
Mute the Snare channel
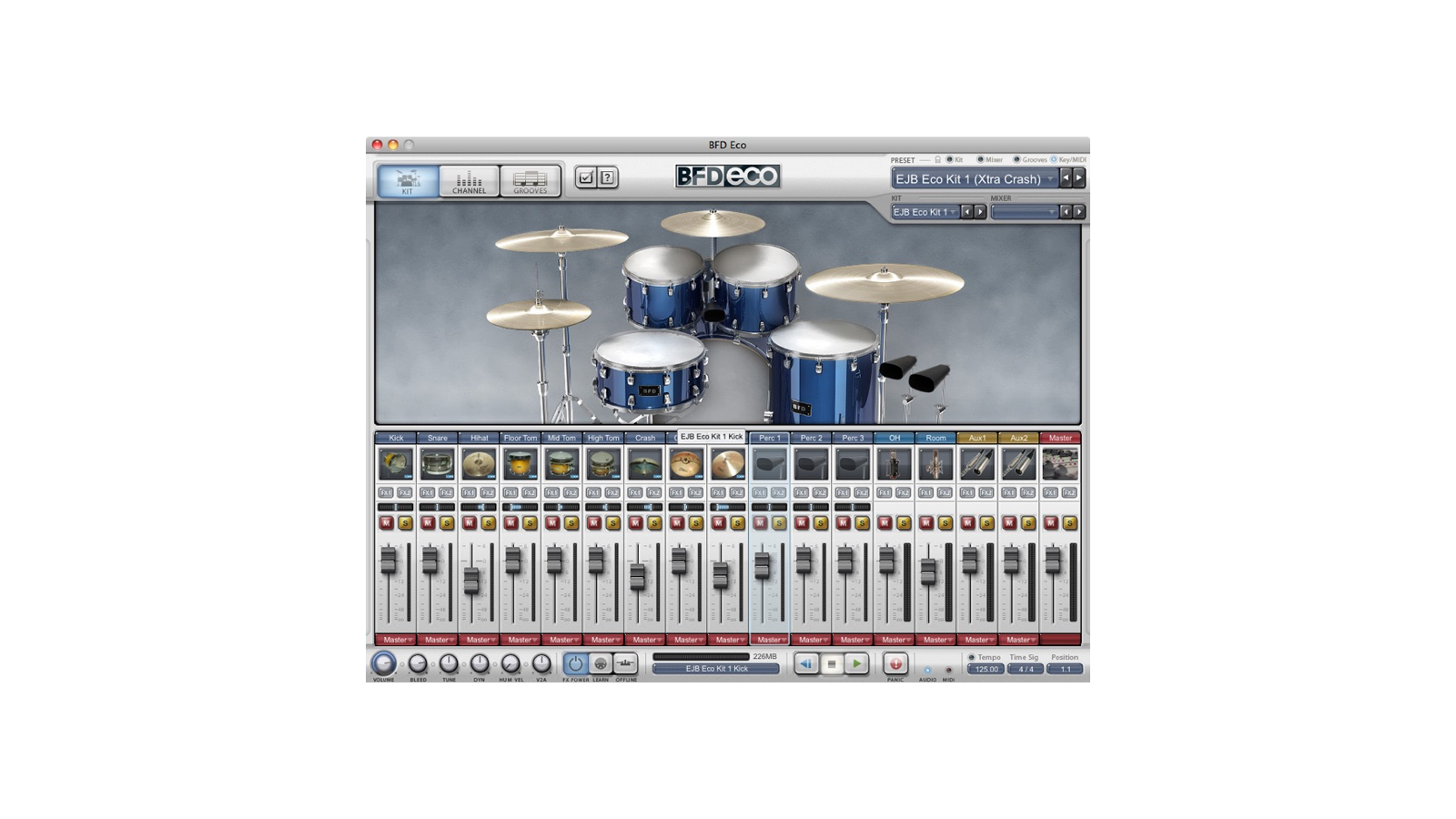(428, 523)
